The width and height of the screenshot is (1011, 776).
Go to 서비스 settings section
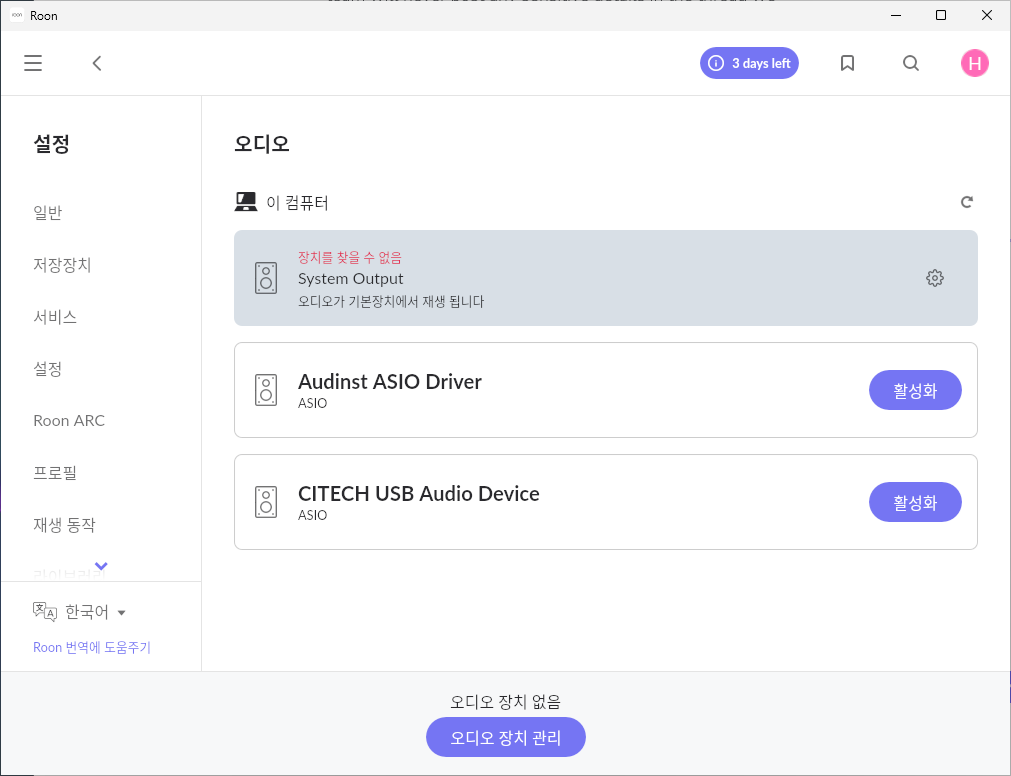tap(55, 317)
